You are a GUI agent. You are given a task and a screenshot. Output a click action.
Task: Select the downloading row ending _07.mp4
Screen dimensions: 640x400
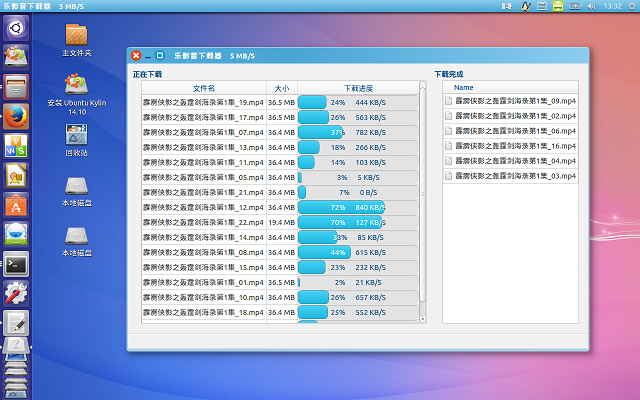[x=280, y=133]
